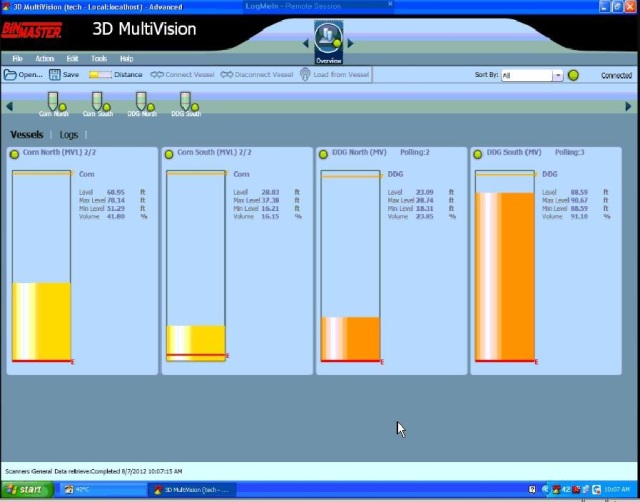The height and width of the screenshot is (502, 640).
Task: Click the right arrow beside Overview
Action: click(351, 43)
